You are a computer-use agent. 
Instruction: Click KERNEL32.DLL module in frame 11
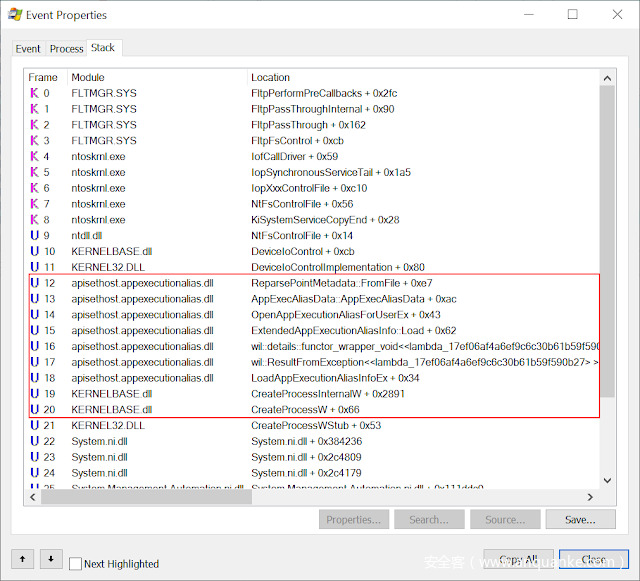coord(108,267)
